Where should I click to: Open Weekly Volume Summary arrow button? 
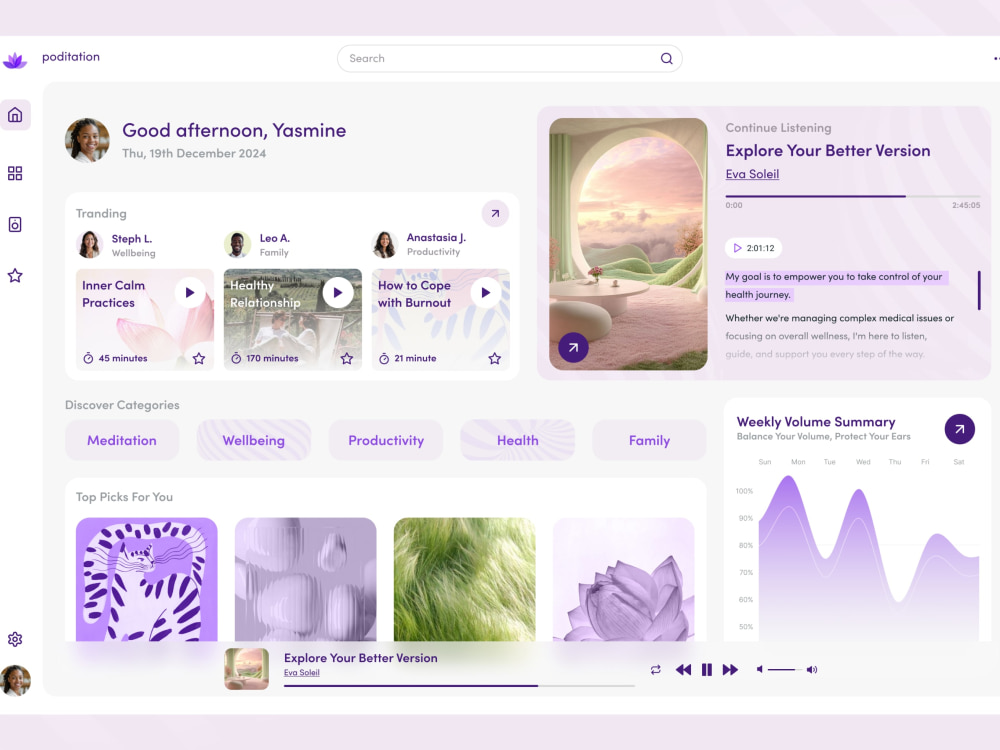(960, 429)
